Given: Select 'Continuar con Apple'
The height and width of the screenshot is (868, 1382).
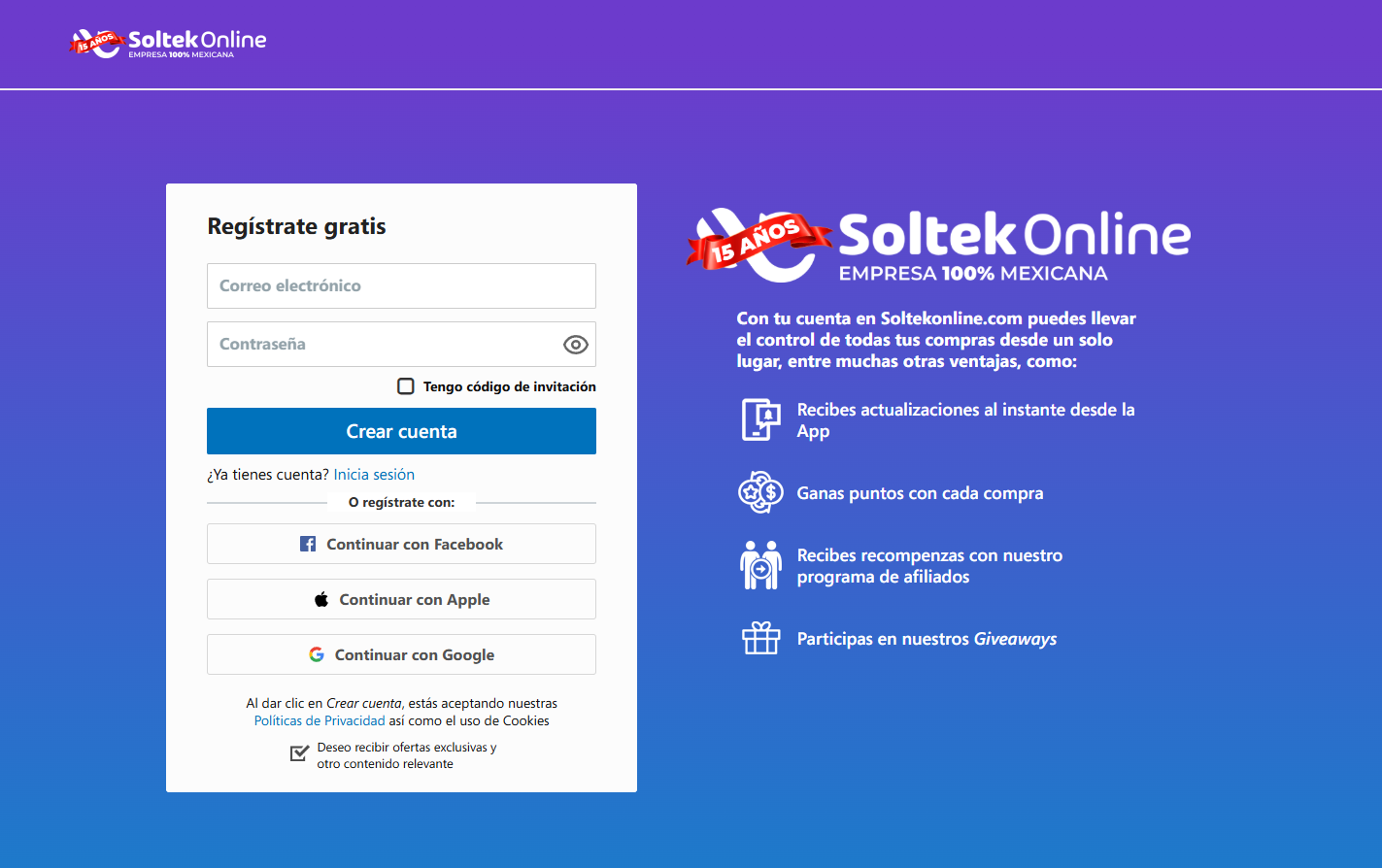Looking at the screenshot, I should 401,599.
